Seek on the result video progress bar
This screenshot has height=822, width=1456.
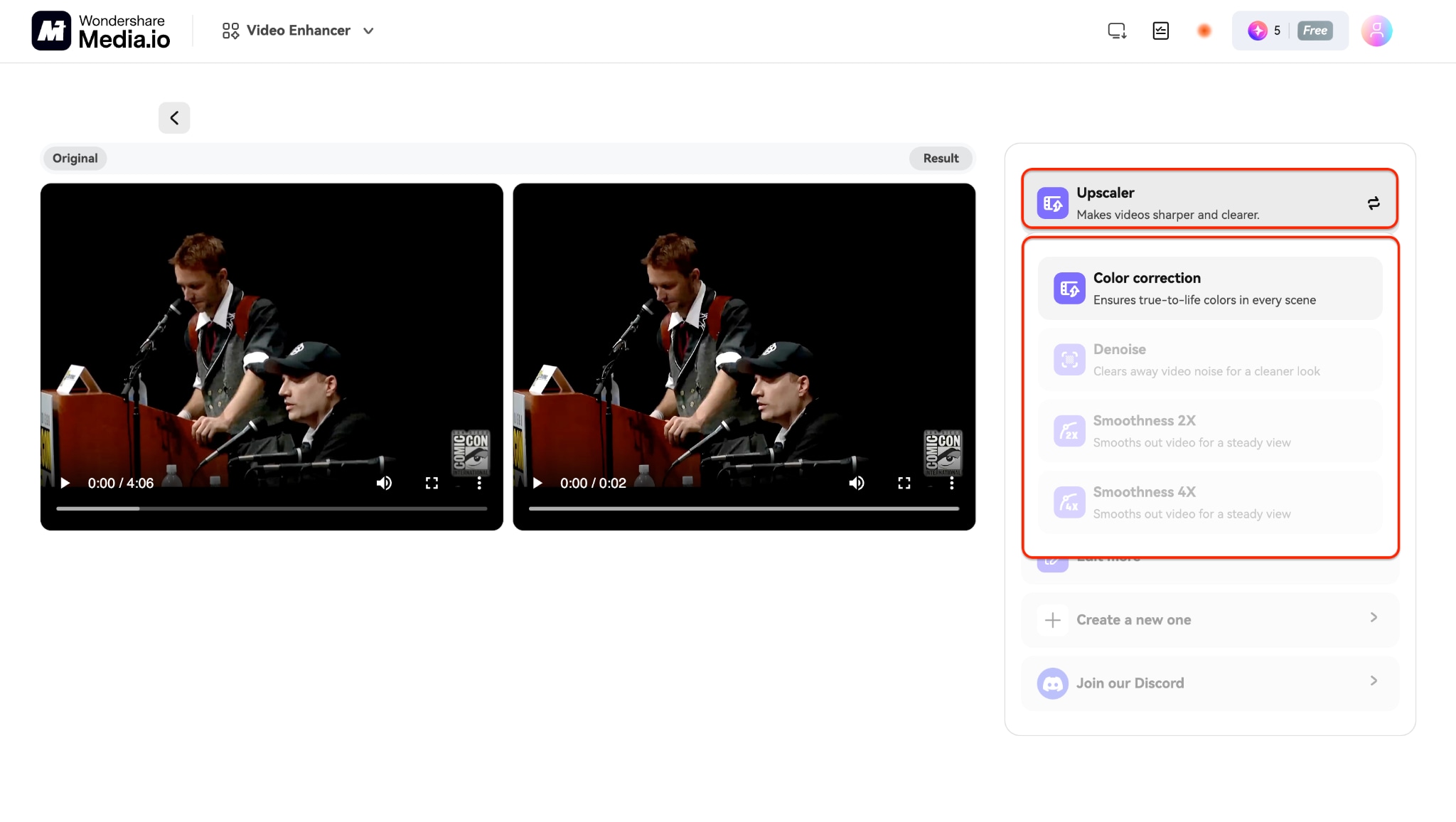point(744,508)
